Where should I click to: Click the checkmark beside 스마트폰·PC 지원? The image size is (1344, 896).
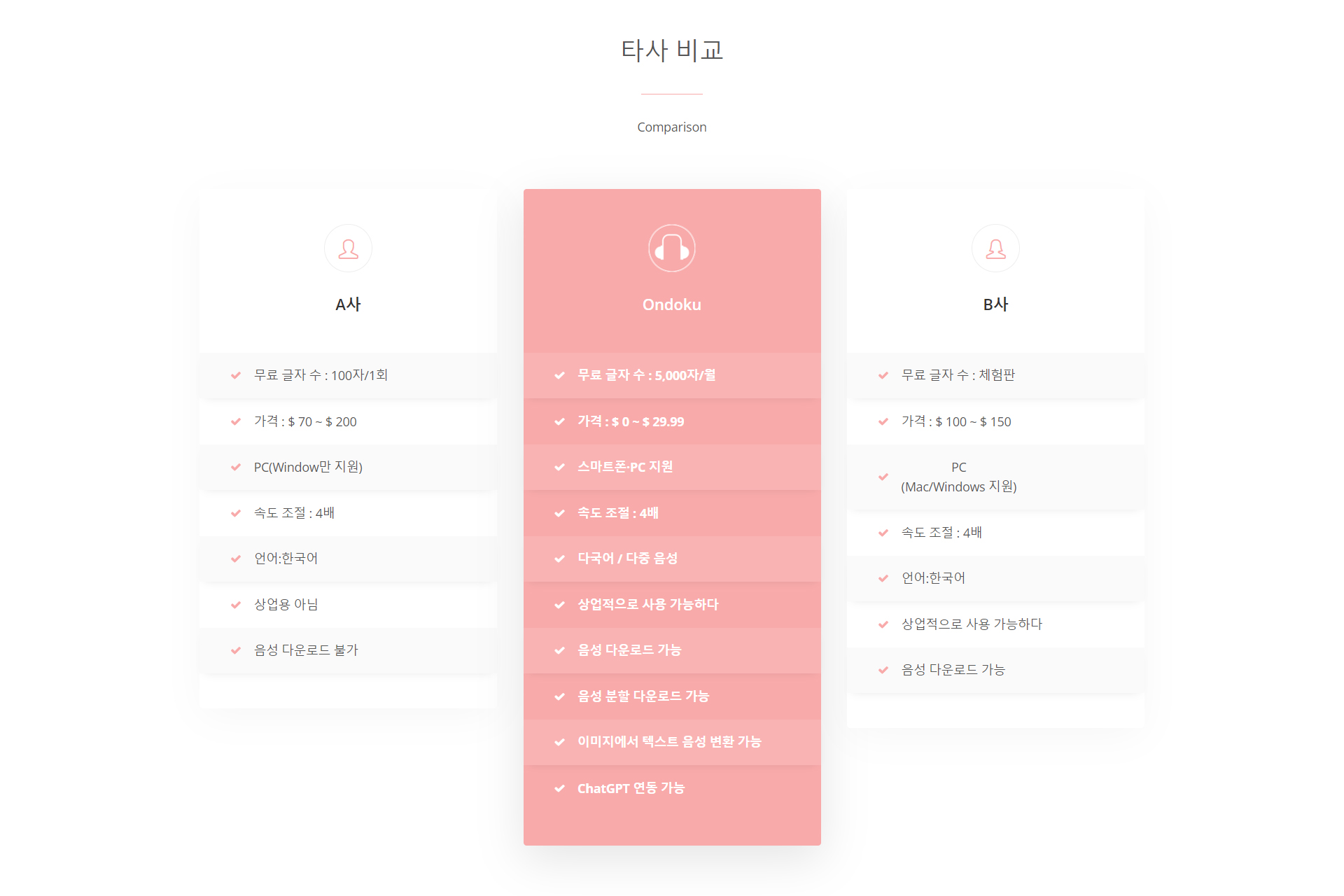point(559,467)
